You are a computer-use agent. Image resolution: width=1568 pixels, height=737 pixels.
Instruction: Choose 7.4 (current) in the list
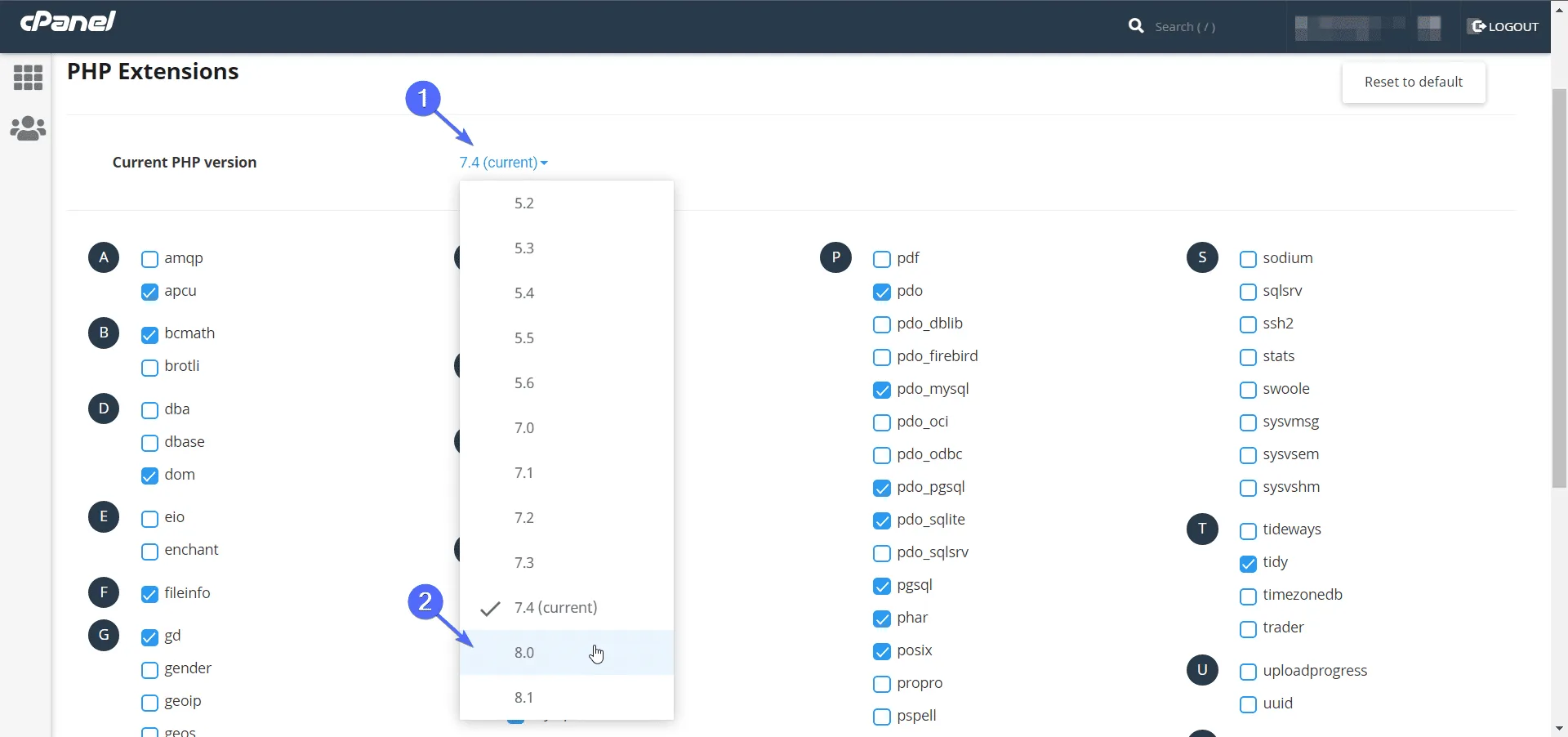(x=567, y=608)
